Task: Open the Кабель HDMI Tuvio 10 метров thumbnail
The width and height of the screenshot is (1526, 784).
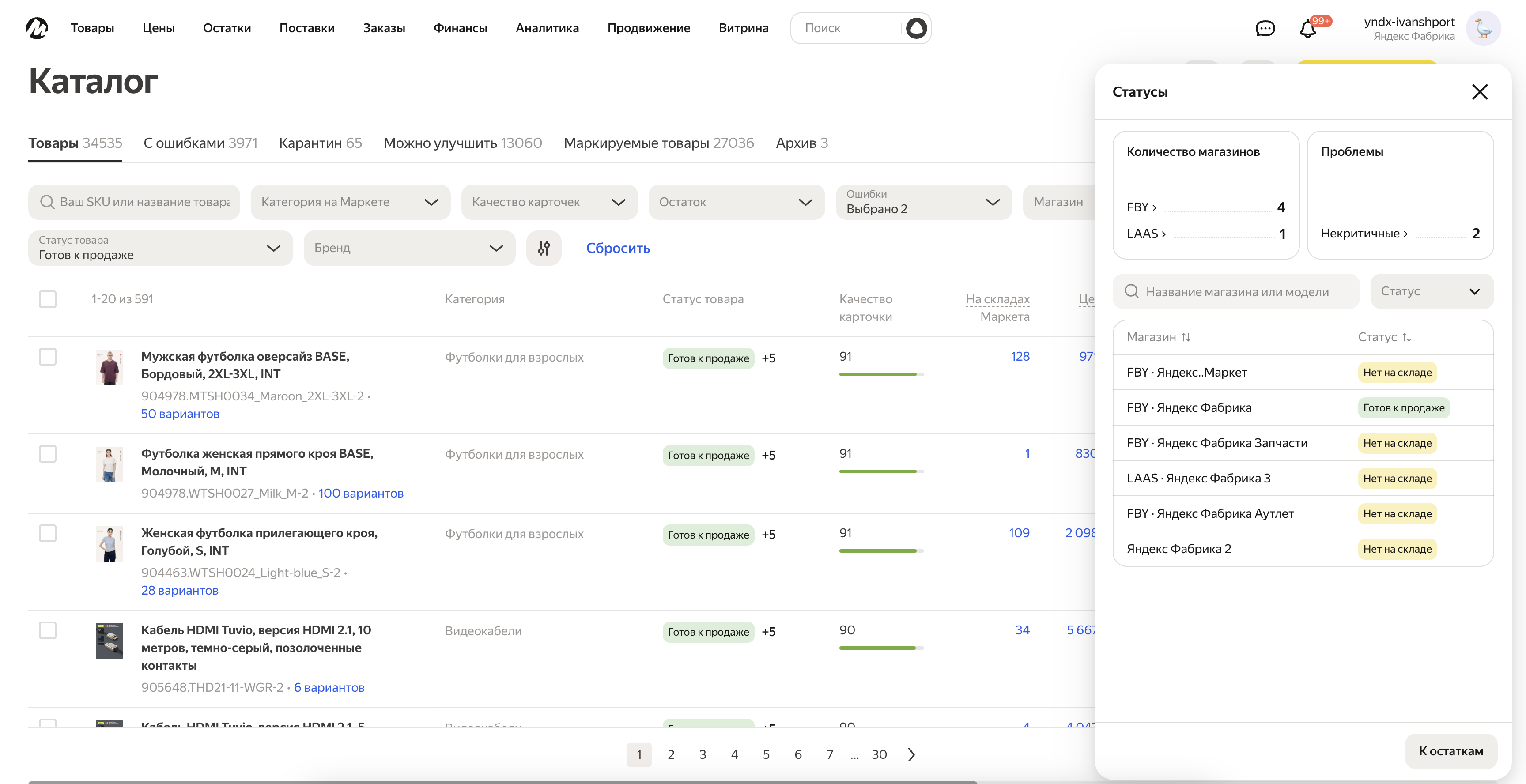Action: click(x=109, y=641)
